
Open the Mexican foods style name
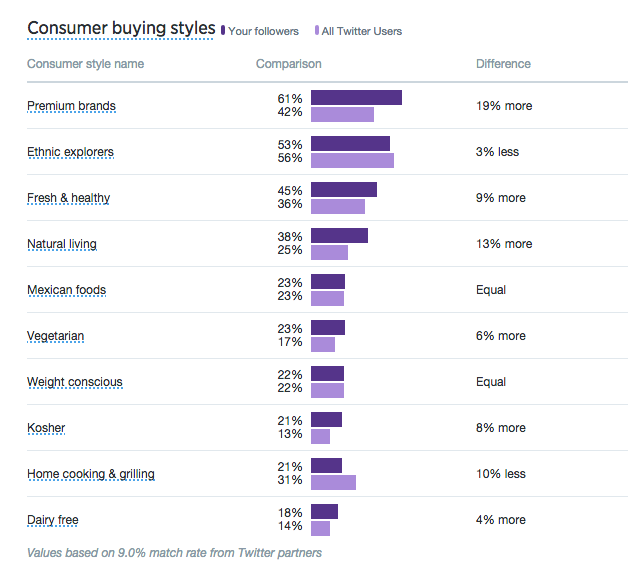(66, 290)
